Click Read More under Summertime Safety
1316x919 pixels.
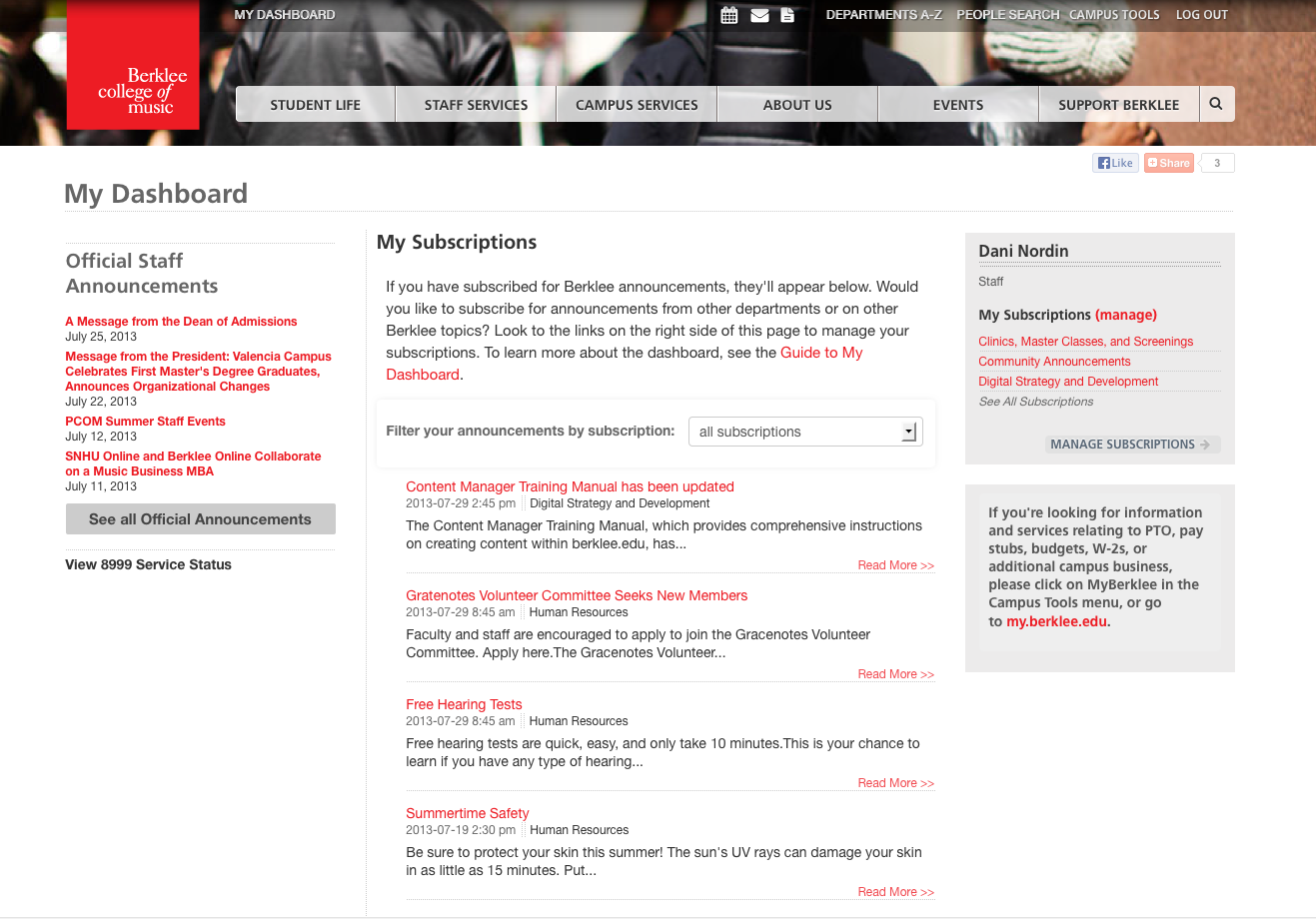click(895, 892)
